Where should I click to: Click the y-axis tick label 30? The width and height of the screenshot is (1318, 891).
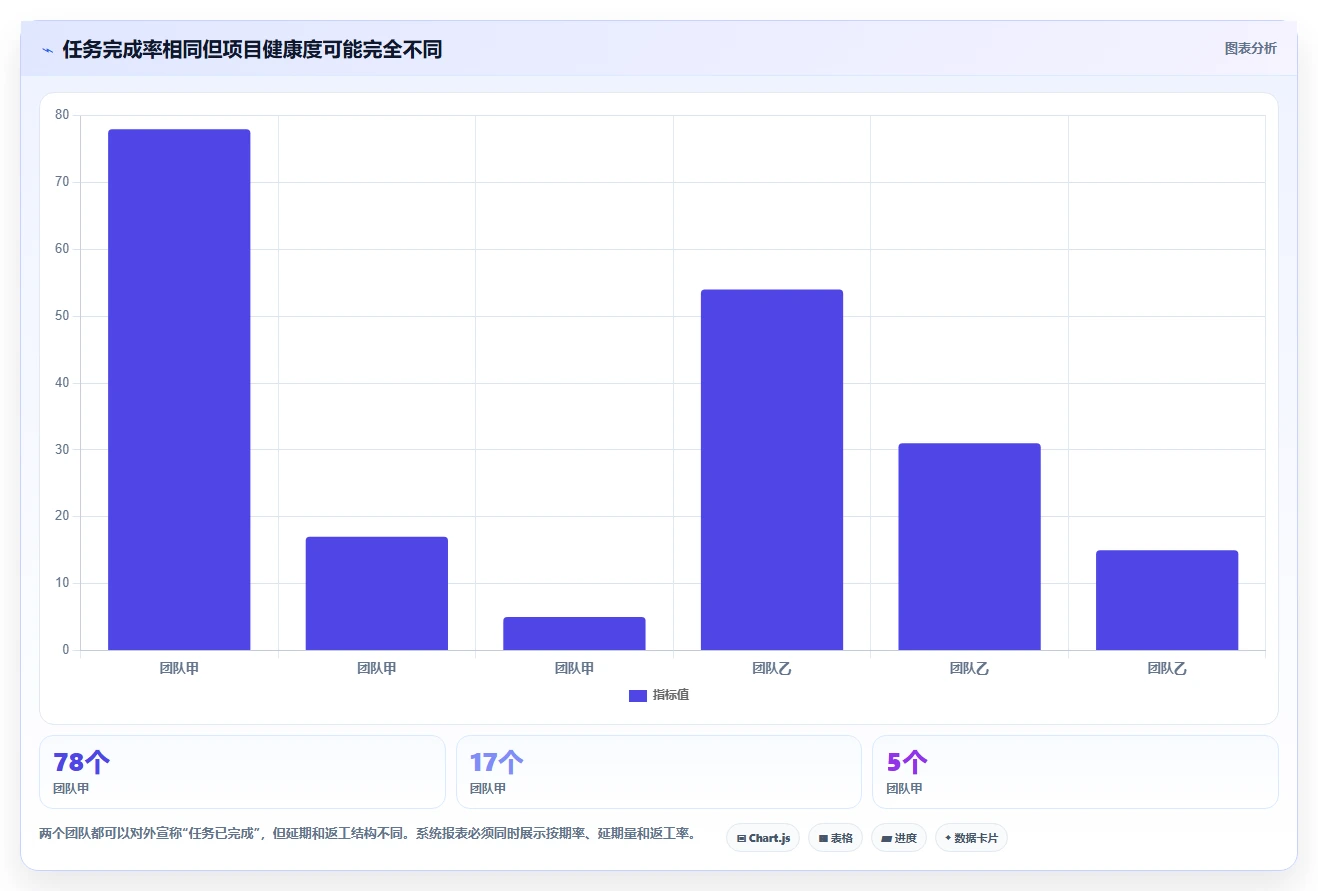62,450
